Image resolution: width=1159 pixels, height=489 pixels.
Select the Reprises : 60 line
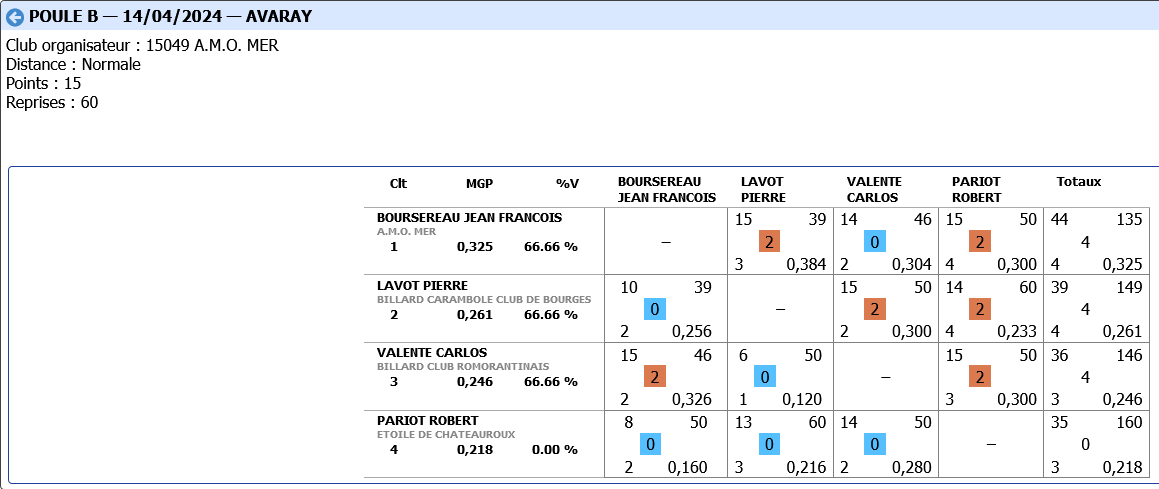[52, 103]
